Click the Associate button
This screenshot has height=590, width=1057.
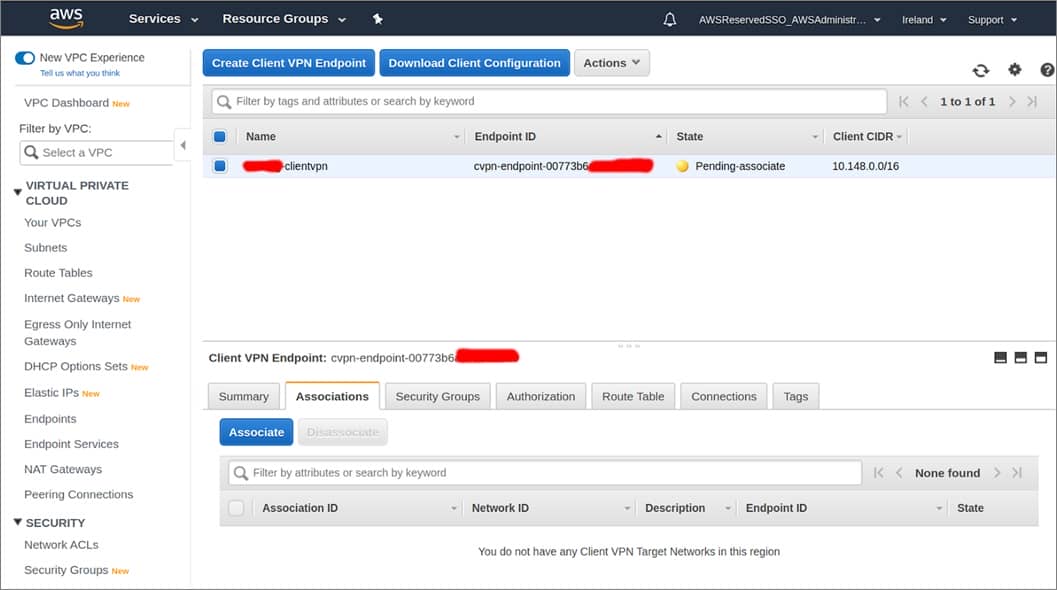[x=256, y=432]
